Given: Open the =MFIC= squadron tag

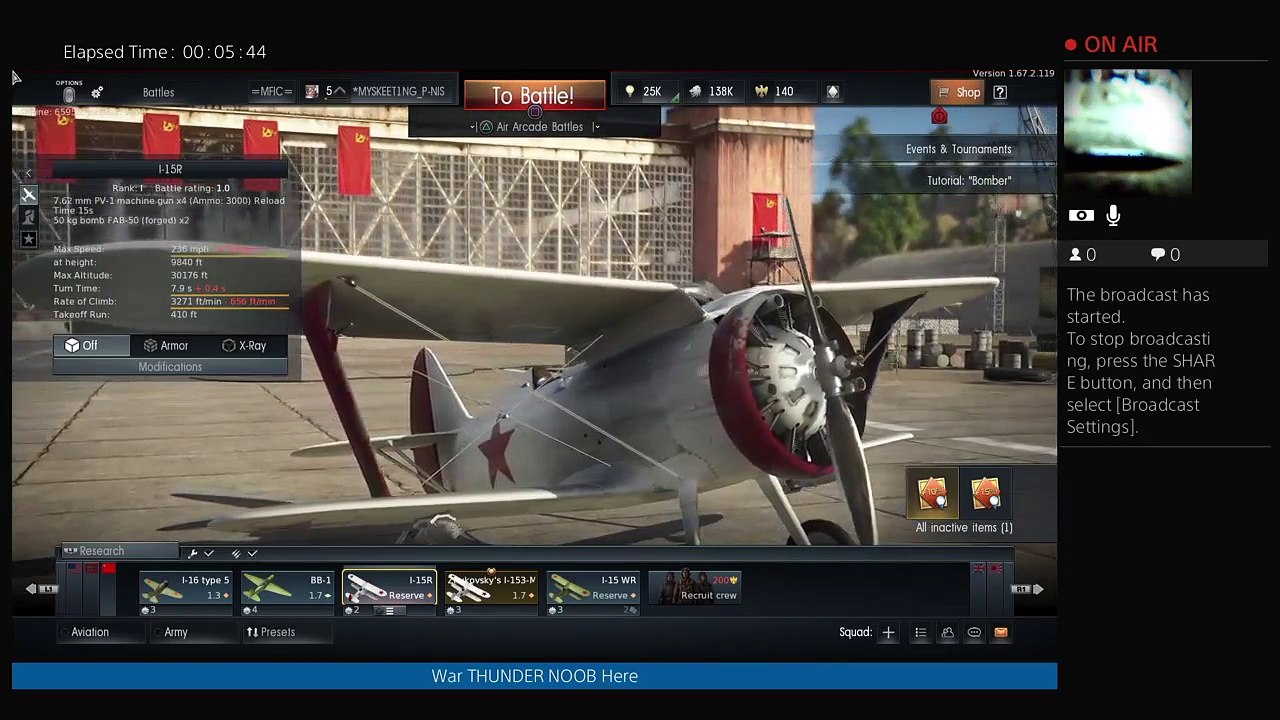Looking at the screenshot, I should (x=271, y=92).
